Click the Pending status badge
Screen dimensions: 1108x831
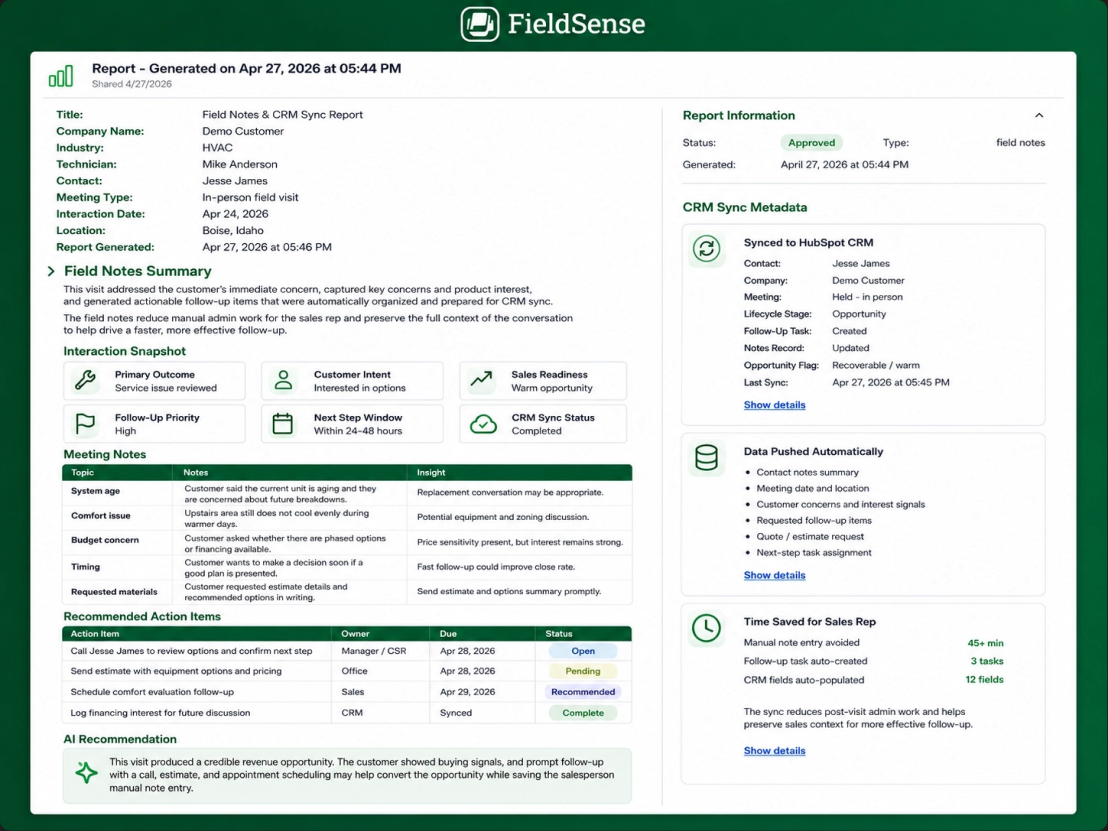(583, 671)
